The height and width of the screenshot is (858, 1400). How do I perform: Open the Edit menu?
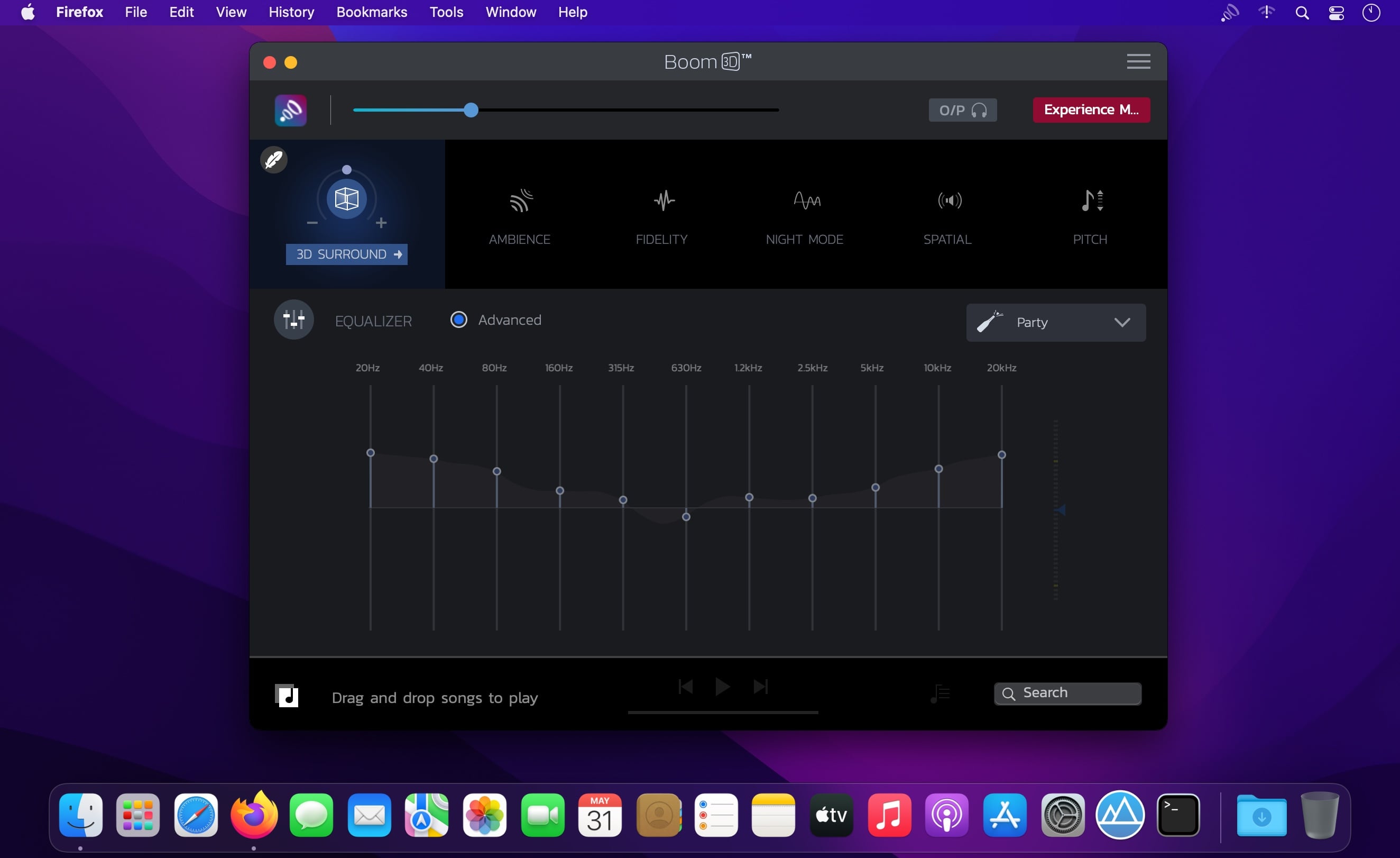click(x=181, y=12)
